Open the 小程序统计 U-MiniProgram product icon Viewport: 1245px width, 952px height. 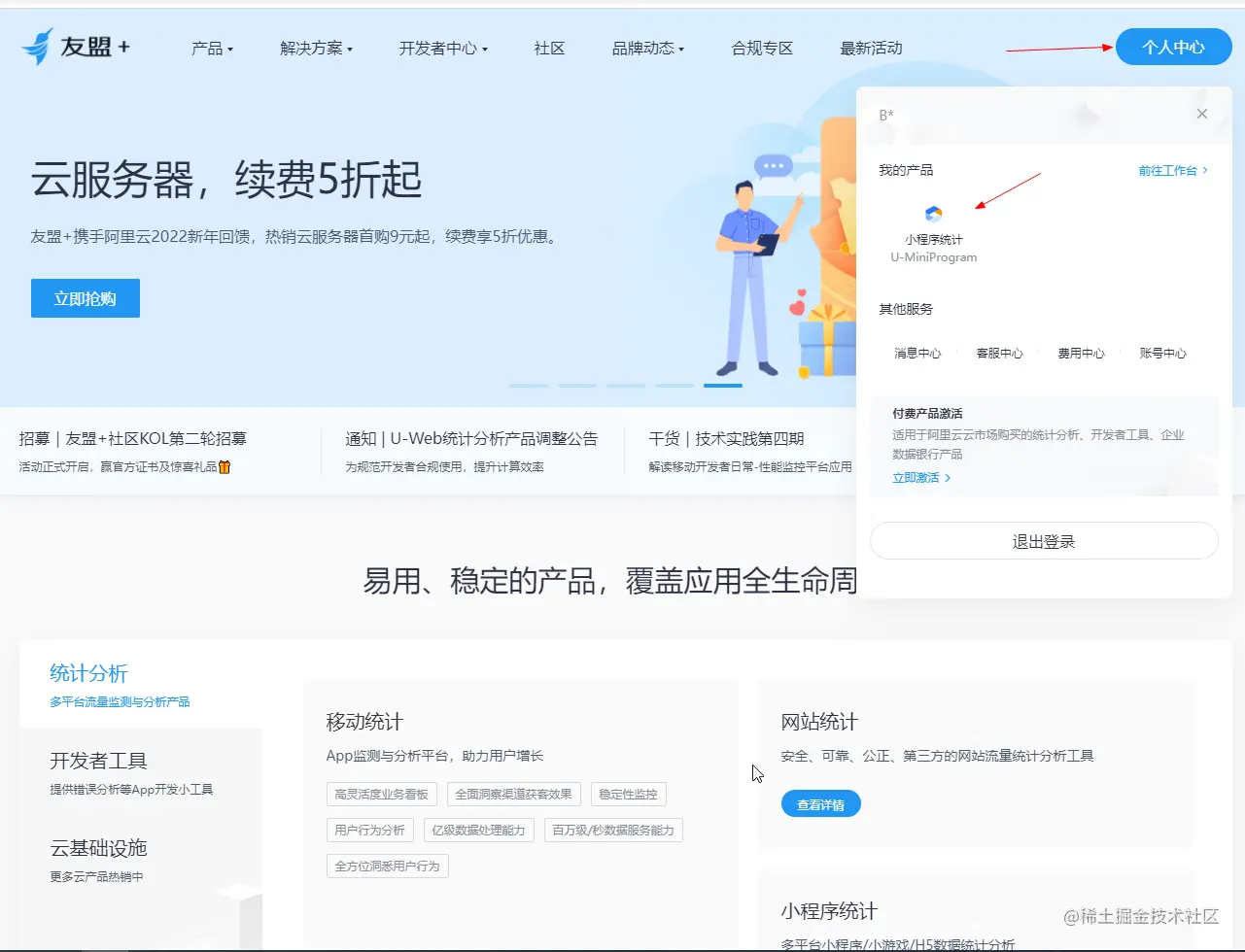tap(933, 215)
